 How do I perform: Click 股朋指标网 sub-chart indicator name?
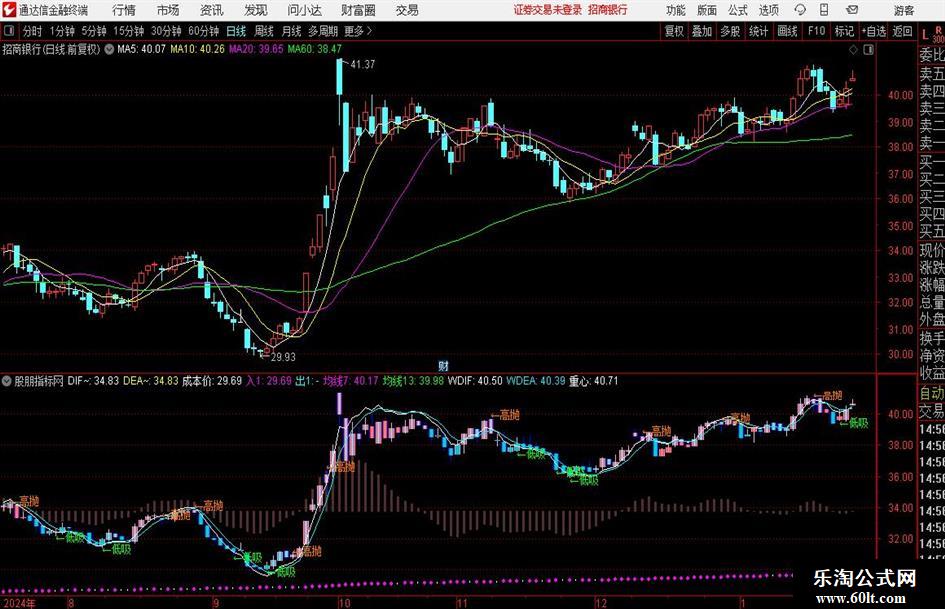coord(39,381)
